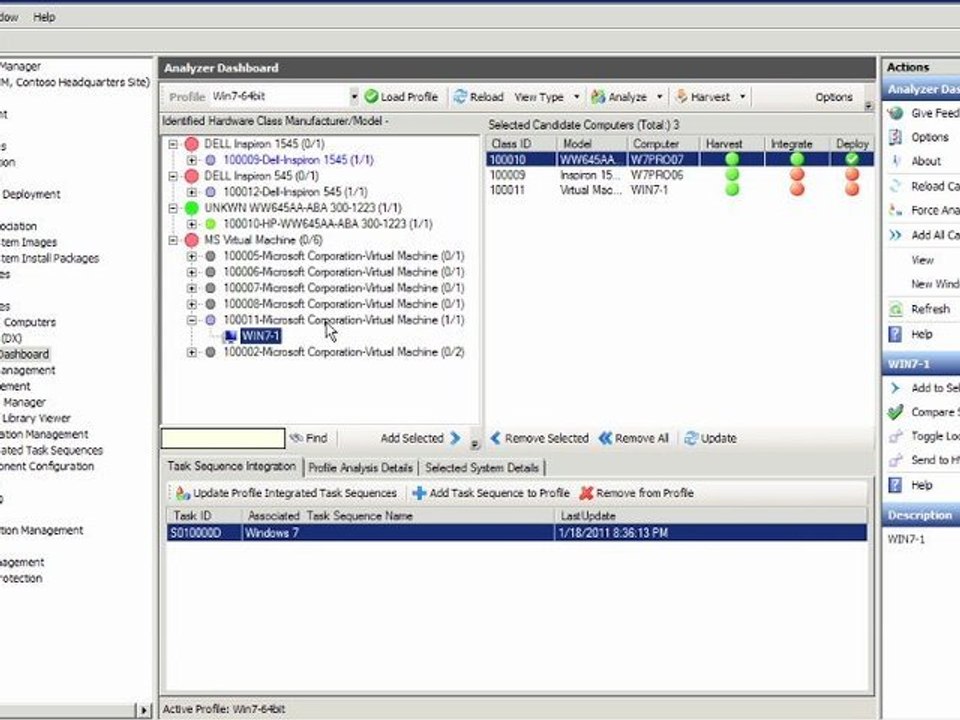Expand the 100002-Microsoft Corporation-Virtual Machine node
This screenshot has width=960, height=720.
tap(192, 352)
